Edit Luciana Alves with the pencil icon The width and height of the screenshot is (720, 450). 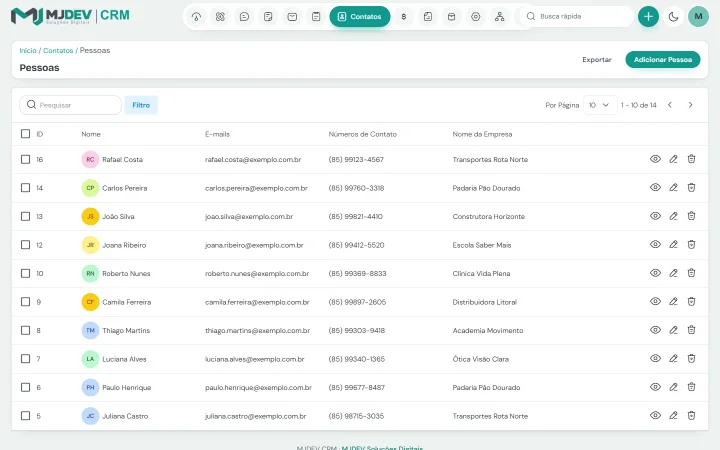[x=673, y=359]
